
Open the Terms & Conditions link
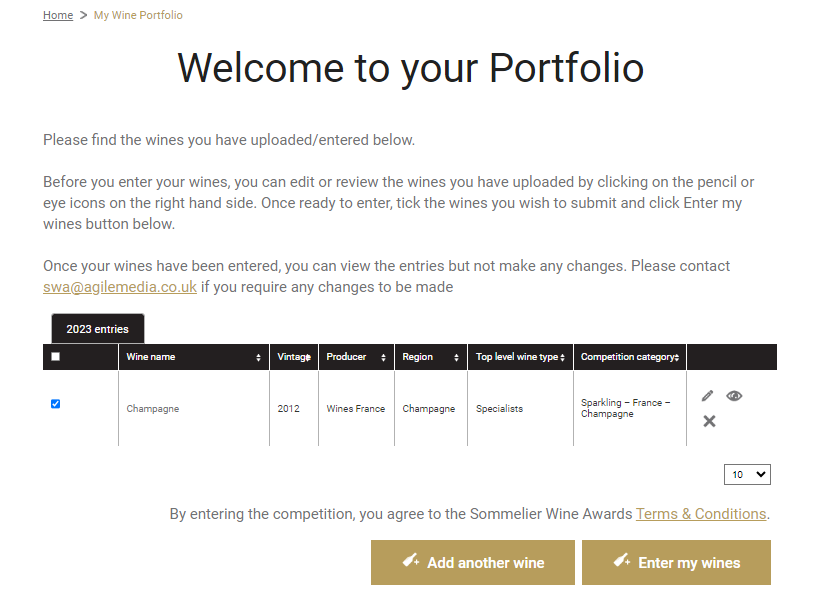coord(701,514)
